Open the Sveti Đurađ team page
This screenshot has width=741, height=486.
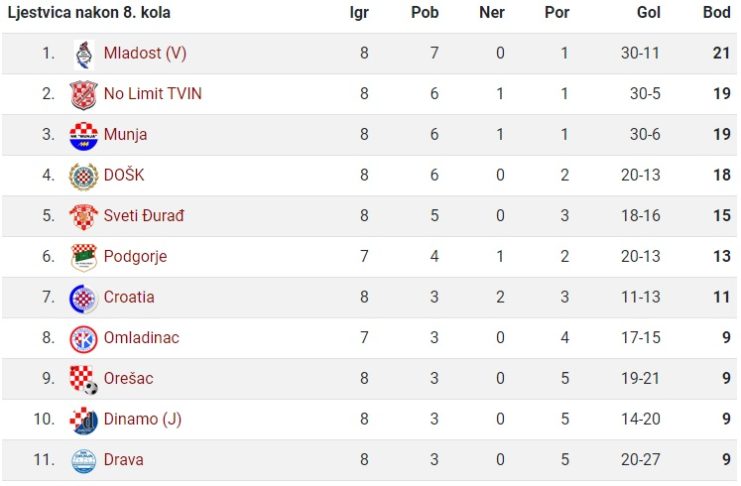click(144, 216)
